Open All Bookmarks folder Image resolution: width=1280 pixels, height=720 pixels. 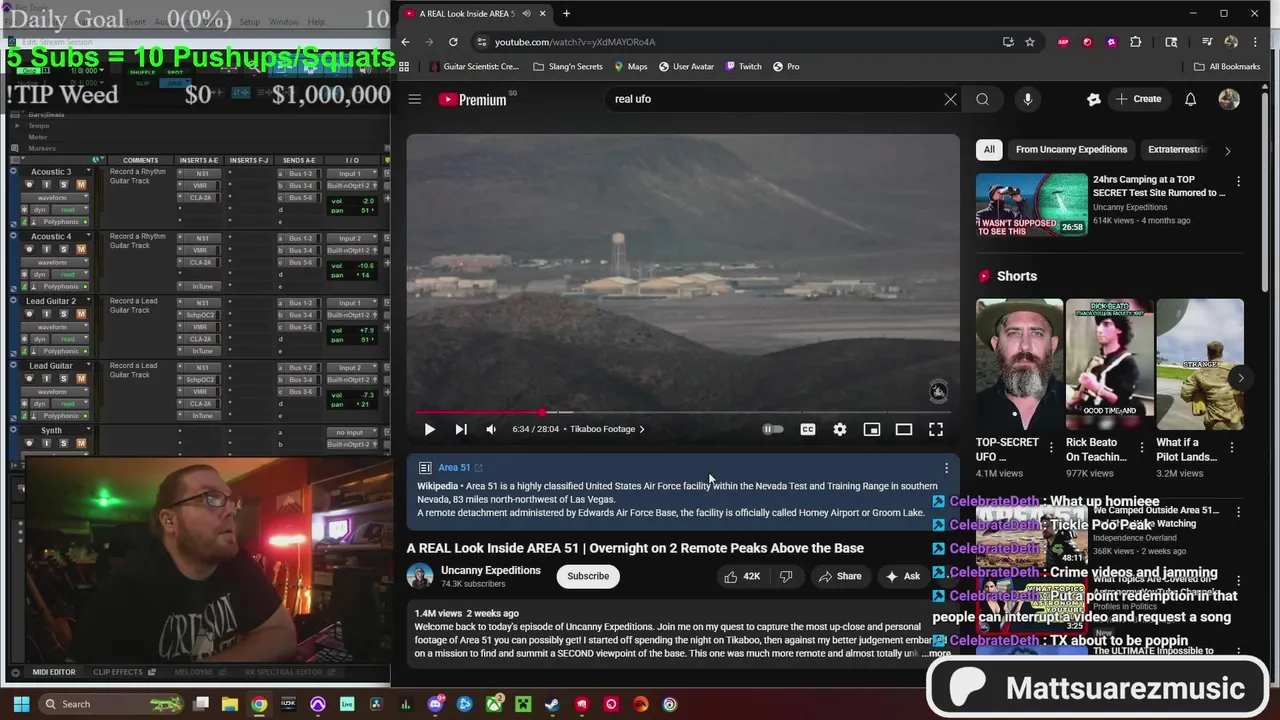click(x=1227, y=67)
